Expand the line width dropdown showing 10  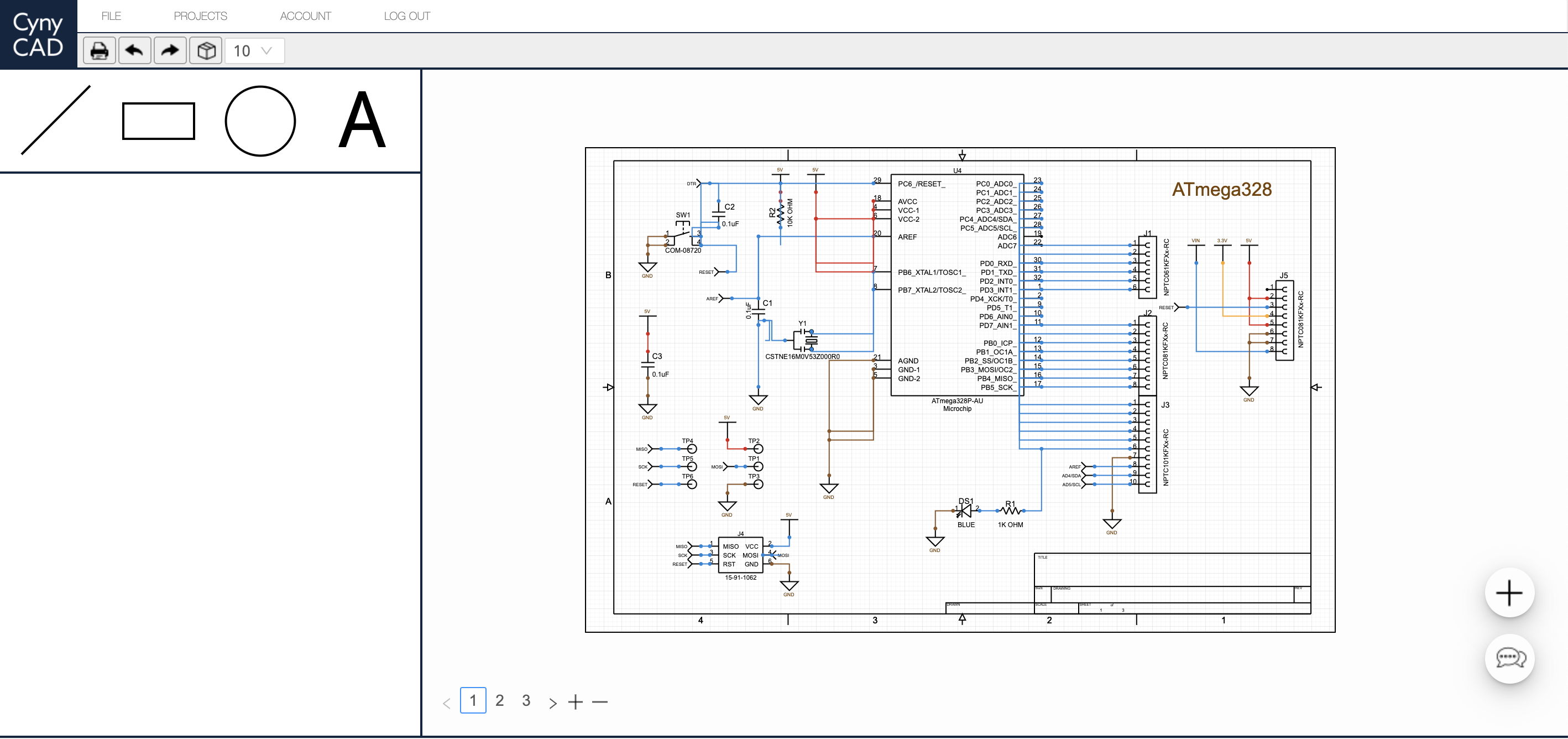pyautogui.click(x=254, y=50)
